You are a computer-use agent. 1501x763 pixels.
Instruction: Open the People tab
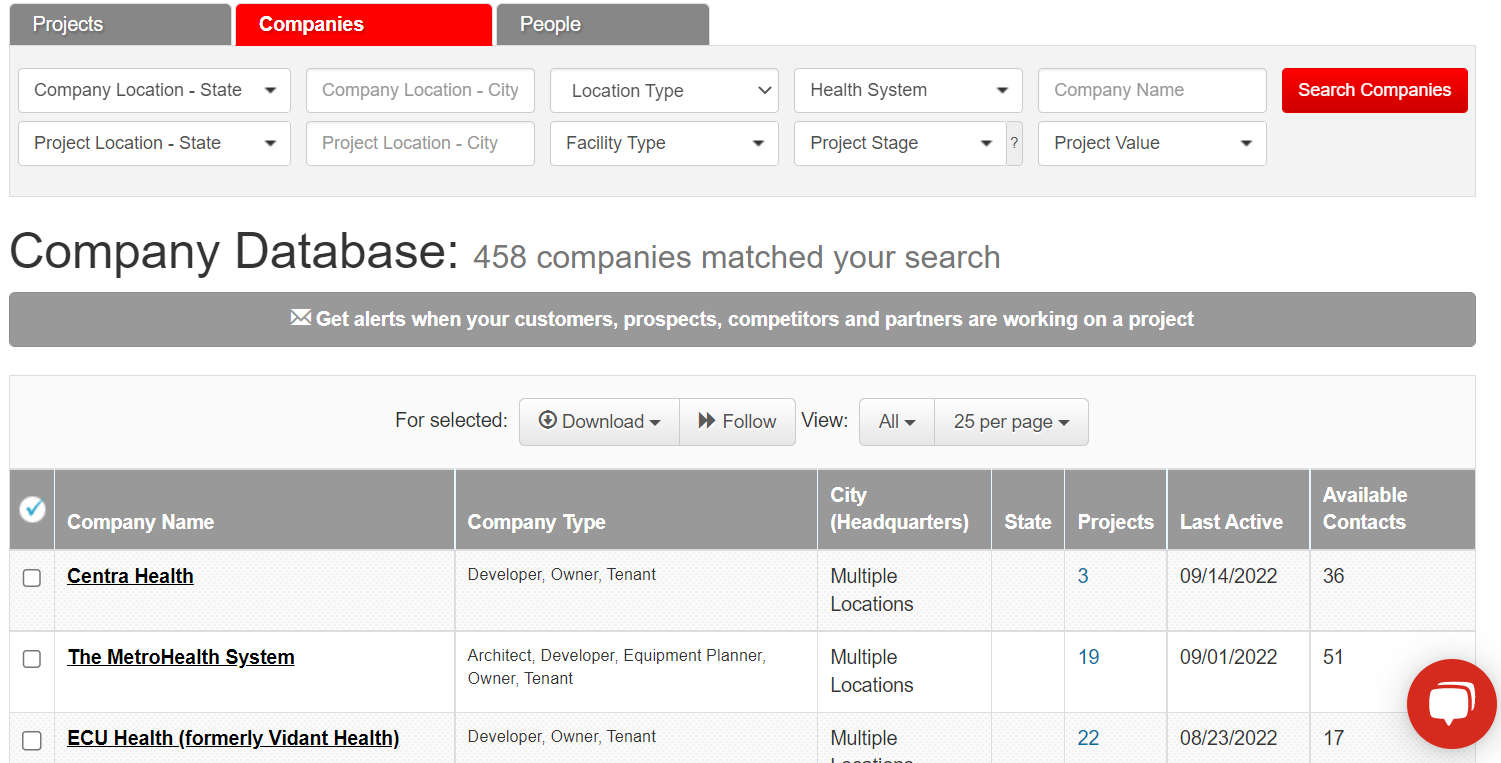602,24
